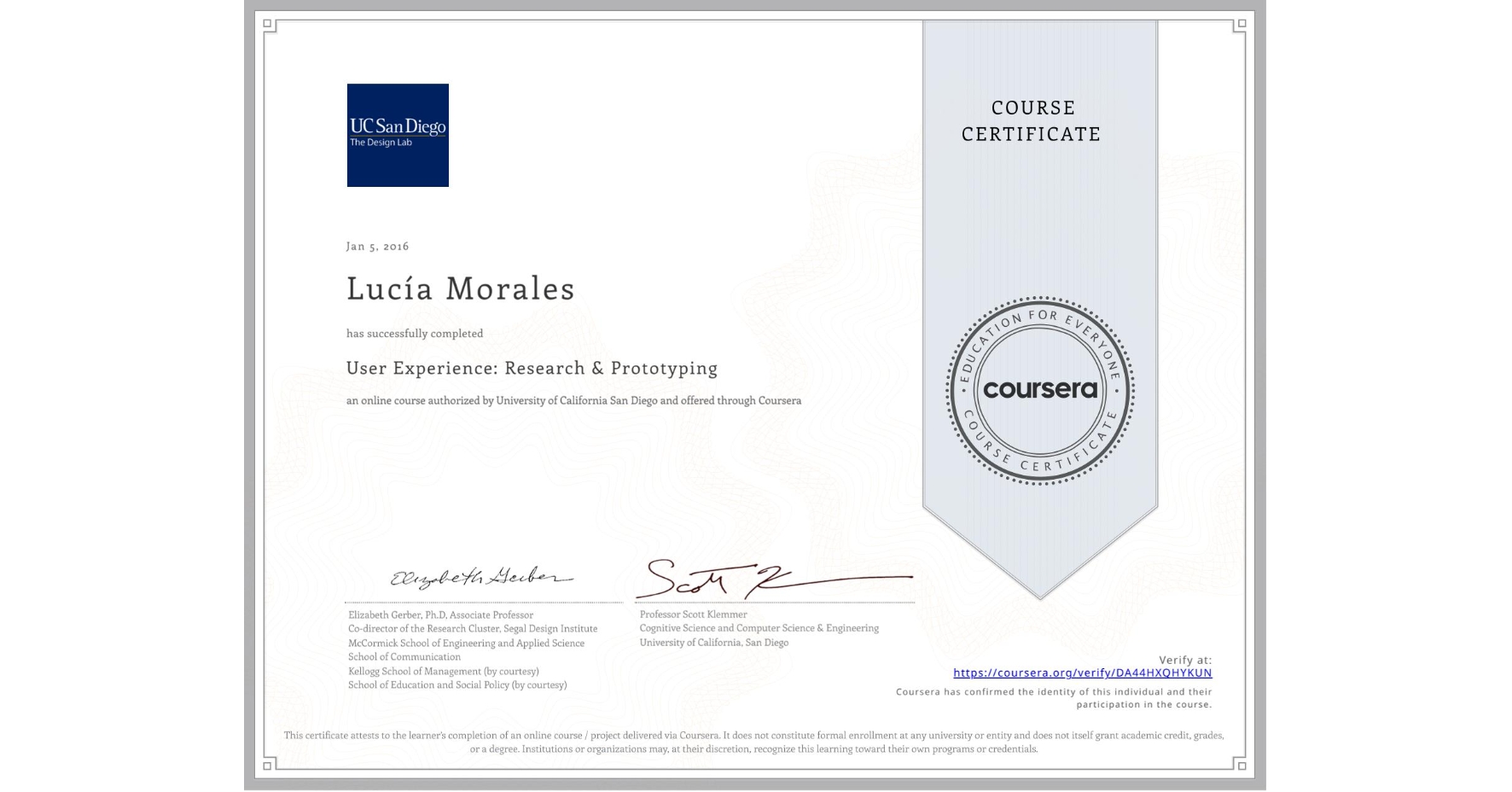Click the 'Verify at:' label
This screenshot has width=1512, height=792.
(1185, 660)
